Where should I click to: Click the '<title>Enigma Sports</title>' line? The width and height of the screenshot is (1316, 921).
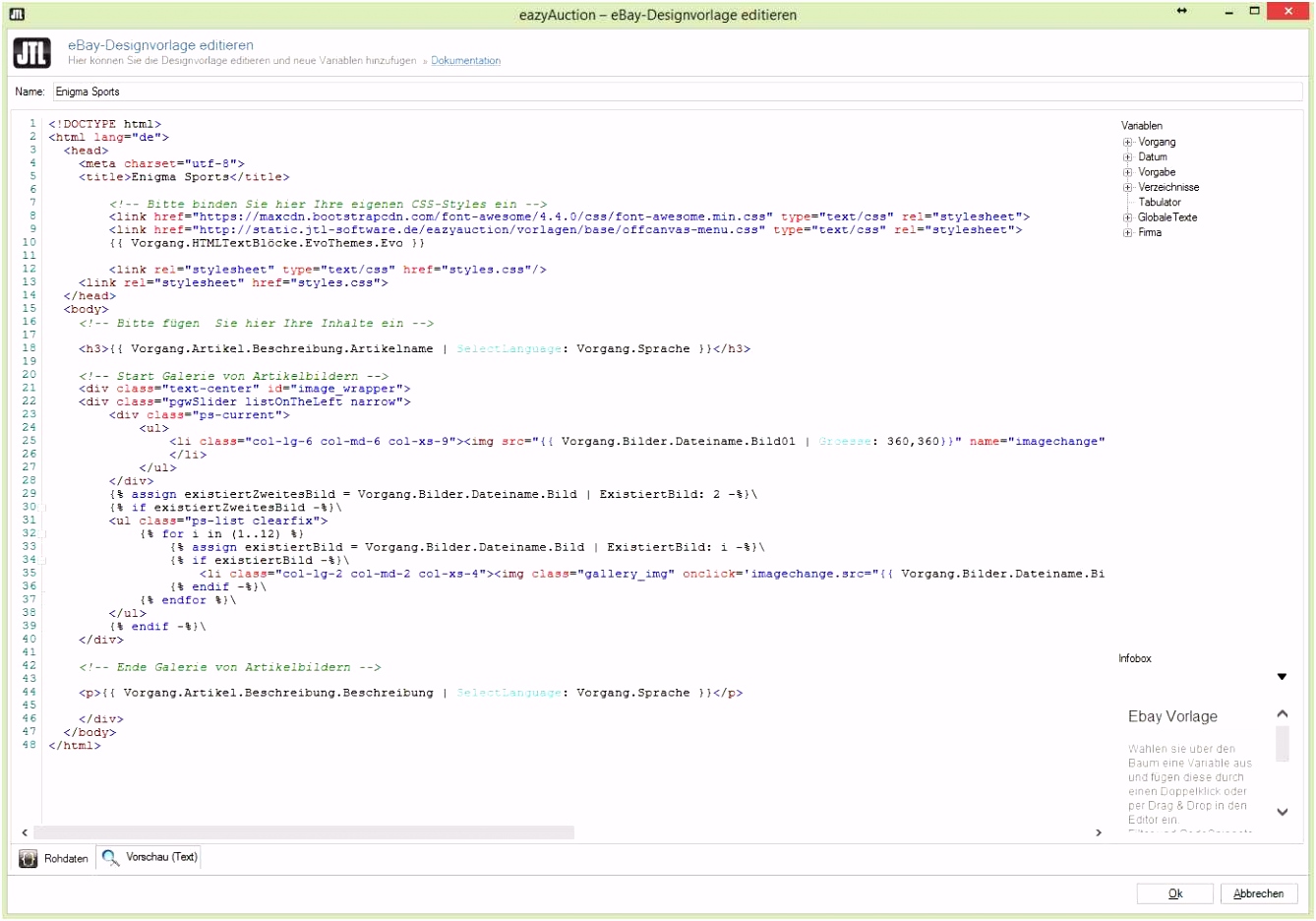tap(184, 177)
